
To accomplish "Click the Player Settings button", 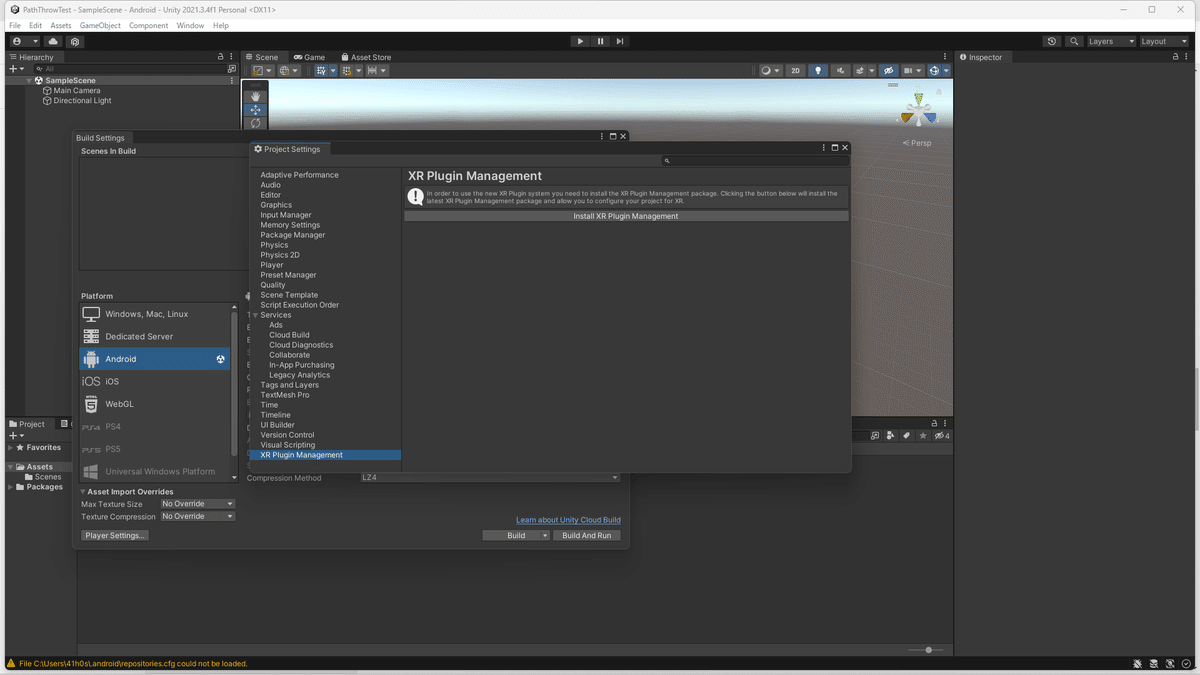I will click(115, 536).
